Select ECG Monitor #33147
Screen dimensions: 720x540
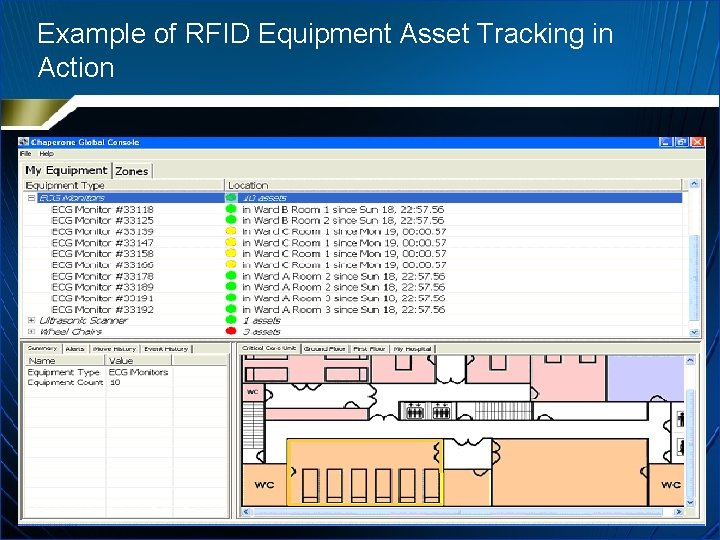pos(102,242)
